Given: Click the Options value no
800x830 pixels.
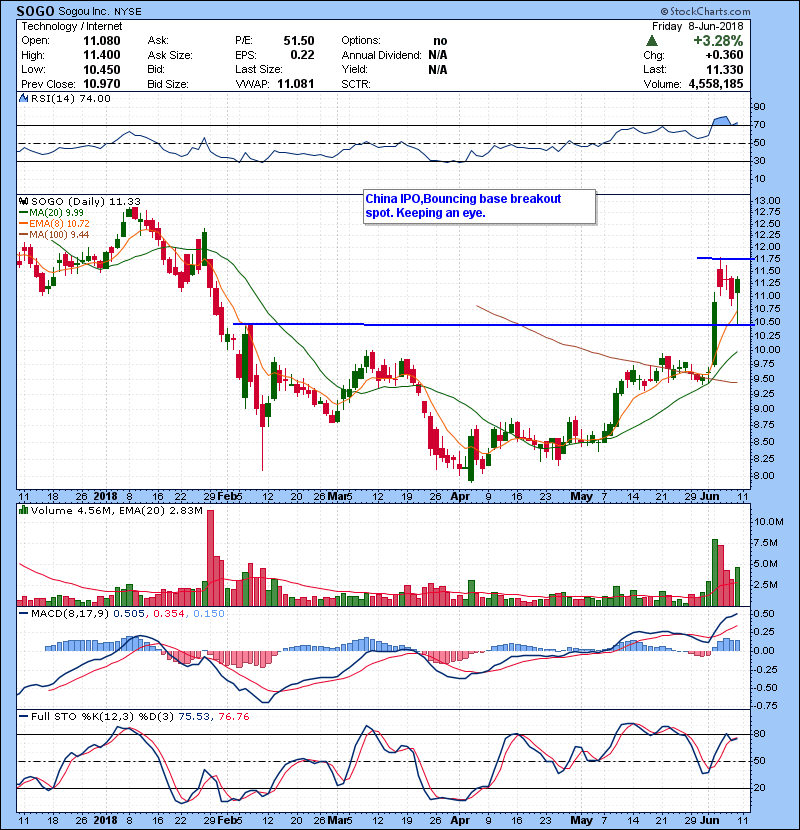Looking at the screenshot, I should pyautogui.click(x=440, y=41).
